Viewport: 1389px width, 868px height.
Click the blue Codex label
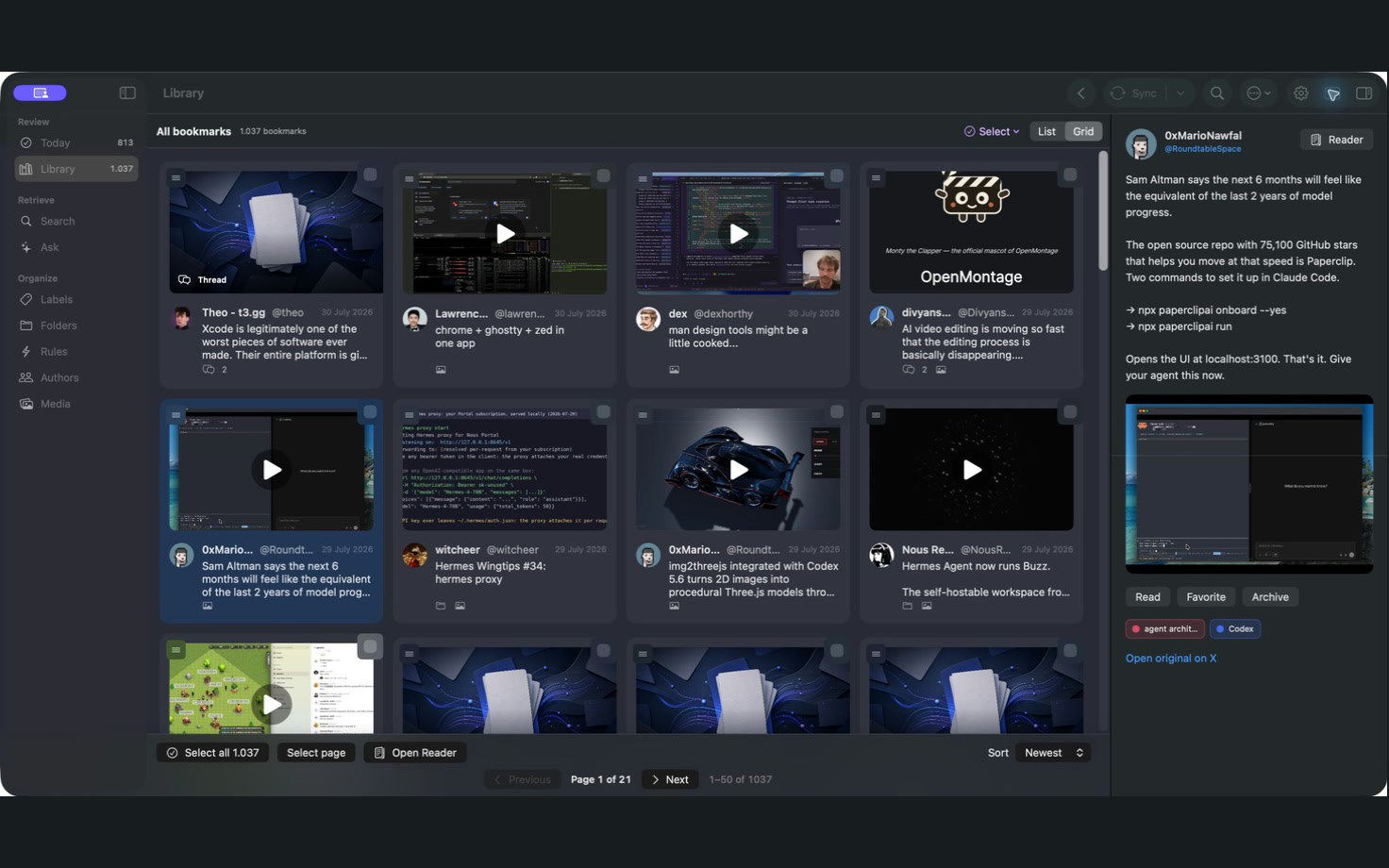[1235, 629]
